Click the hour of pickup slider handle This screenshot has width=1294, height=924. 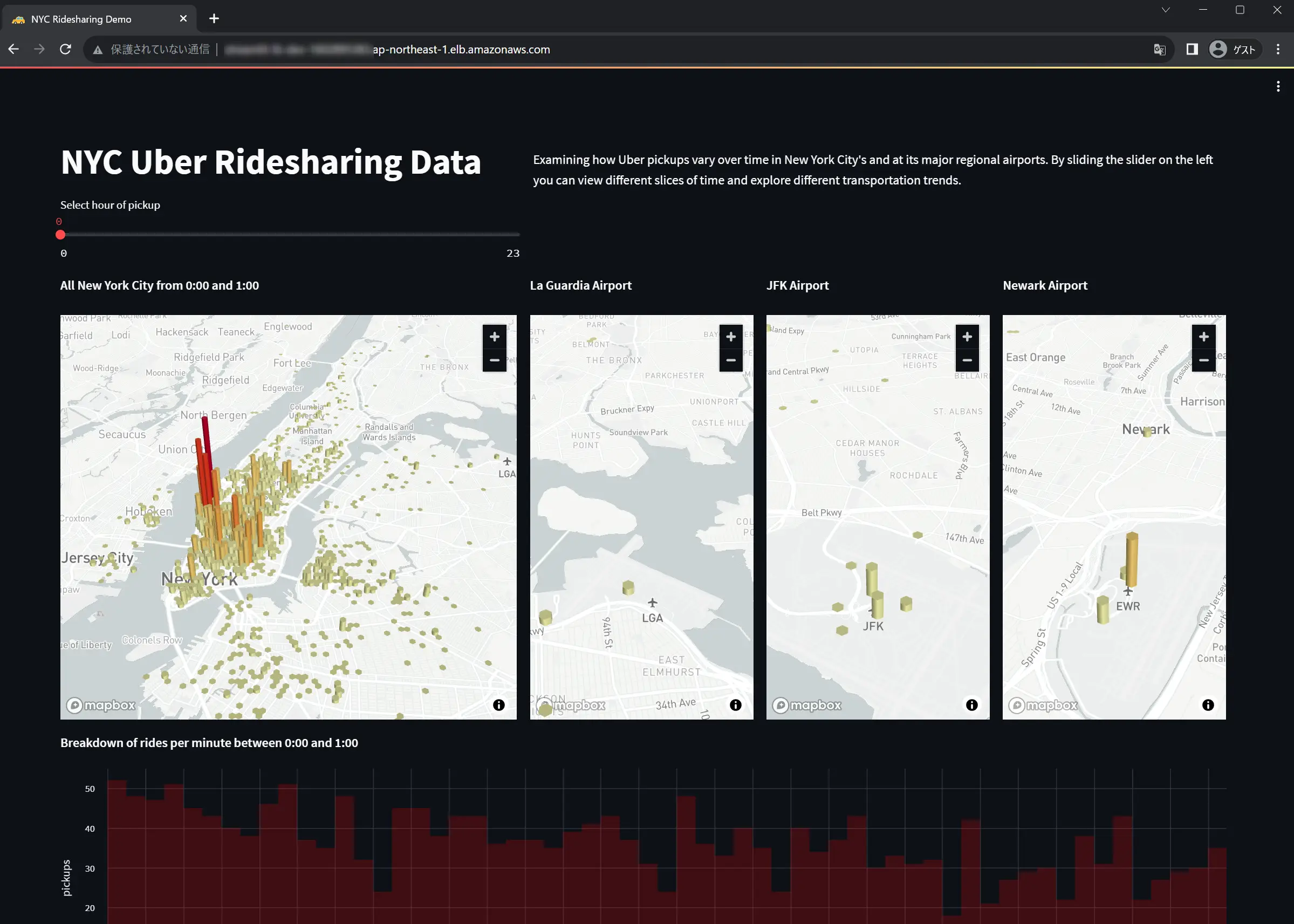tap(60, 235)
